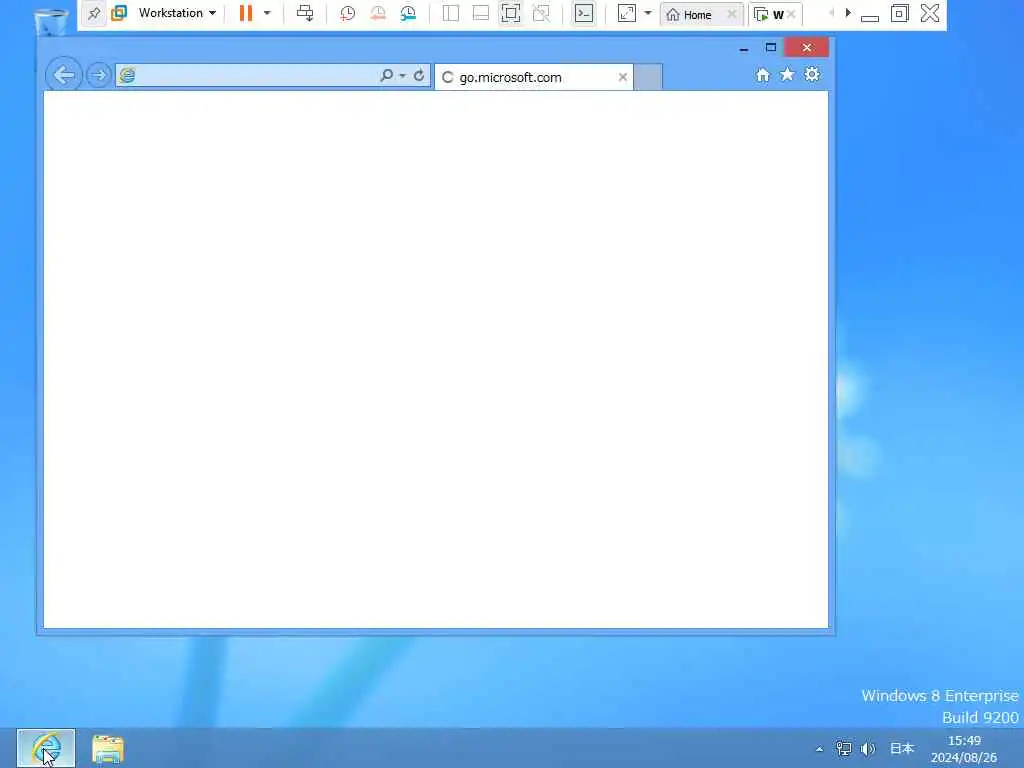Go back in Internet Explorer
Screen dimensions: 1024x768
coord(64,75)
